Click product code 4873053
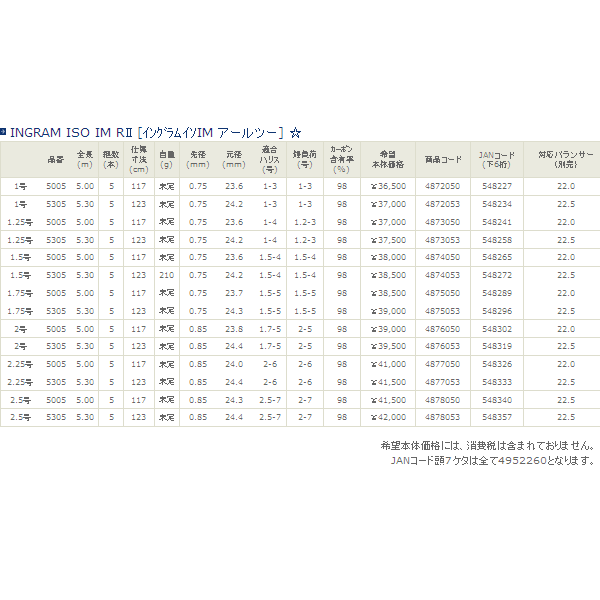Screen dimensions: 600x600 tap(442, 240)
